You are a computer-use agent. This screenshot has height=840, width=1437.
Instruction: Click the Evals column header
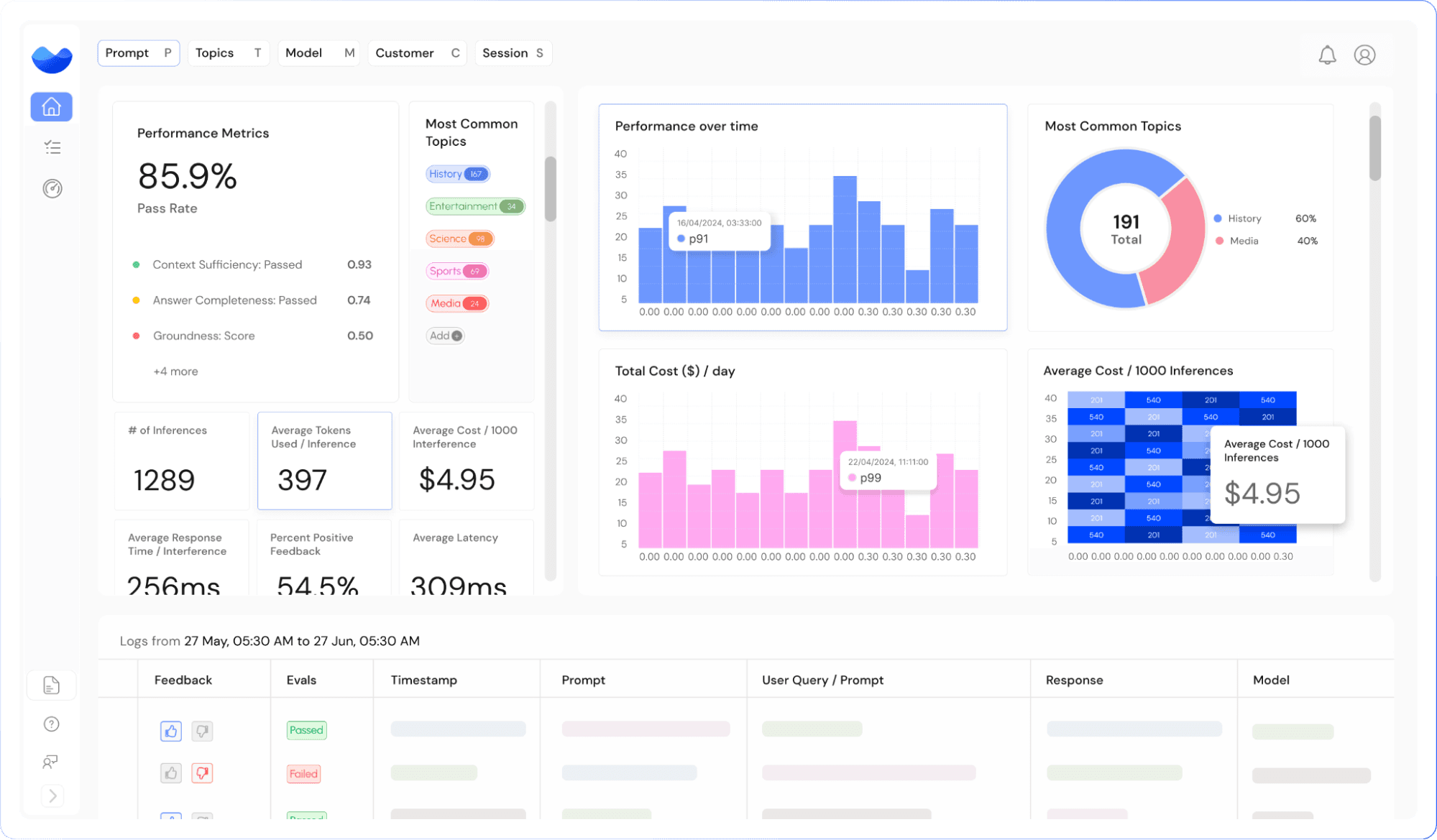[x=301, y=680]
